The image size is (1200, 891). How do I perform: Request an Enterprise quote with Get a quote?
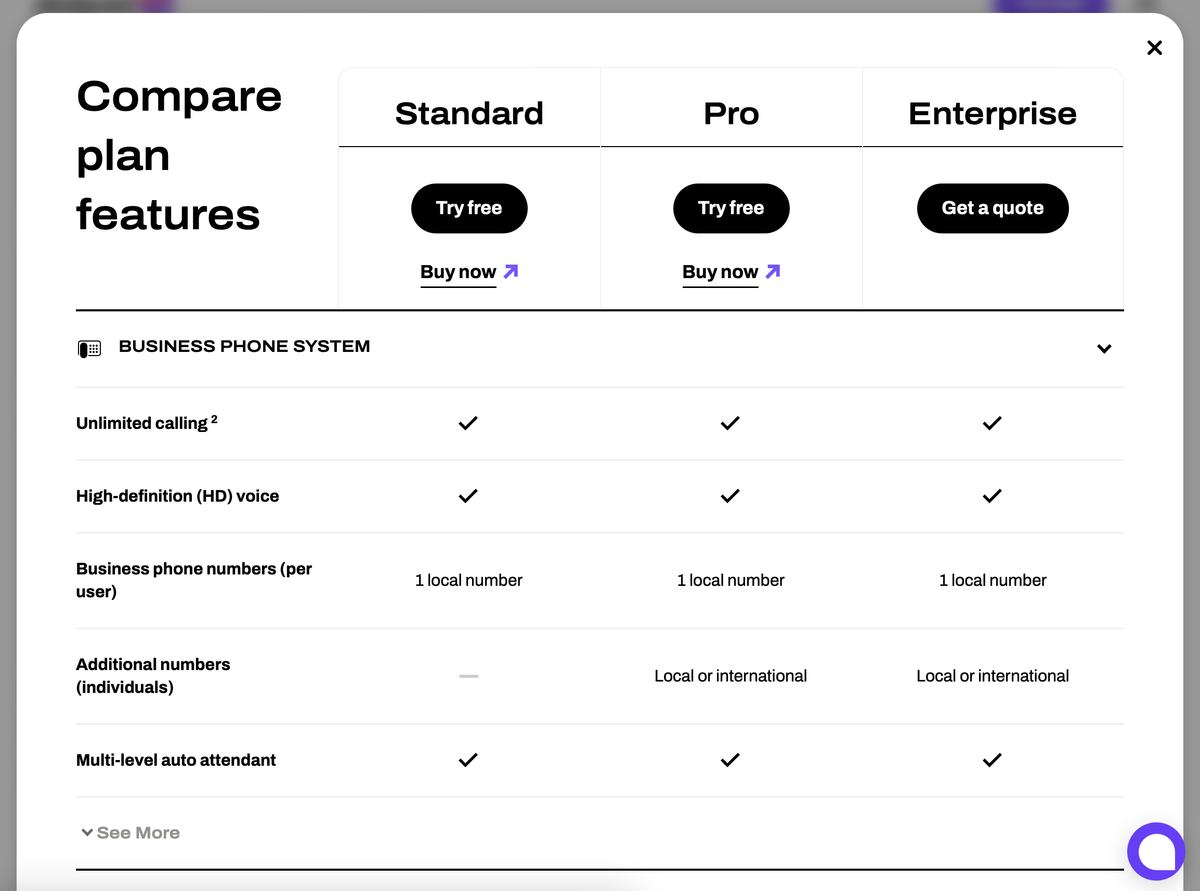click(992, 208)
